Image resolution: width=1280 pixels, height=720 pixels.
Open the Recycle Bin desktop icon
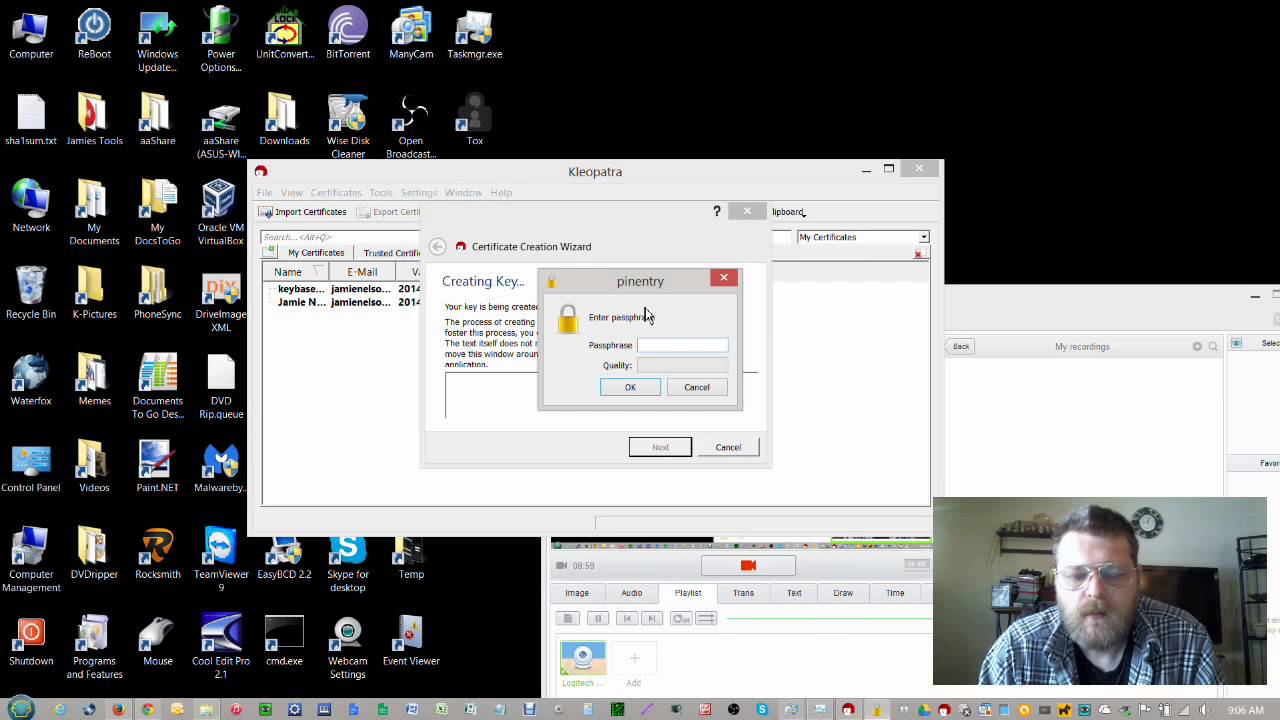[x=31, y=293]
